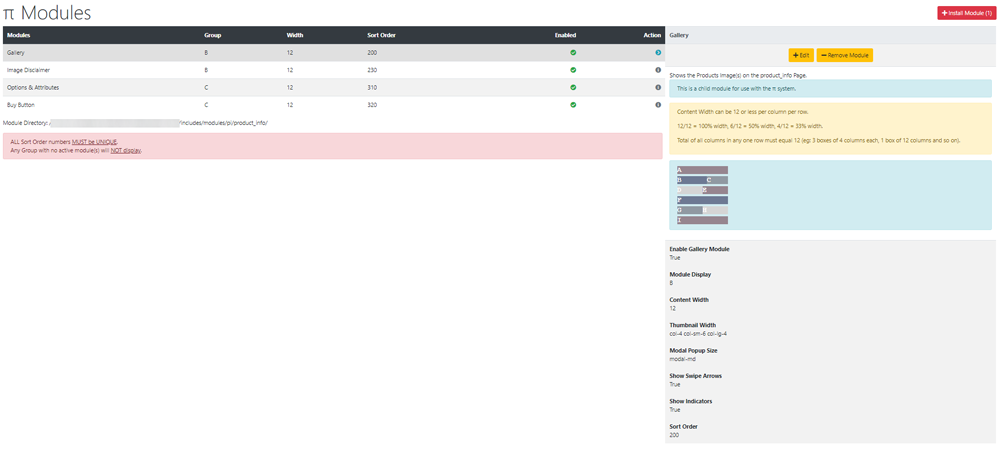Select the Image Disclaimer module name
Image resolution: width=1000 pixels, height=450 pixels.
point(28,69)
